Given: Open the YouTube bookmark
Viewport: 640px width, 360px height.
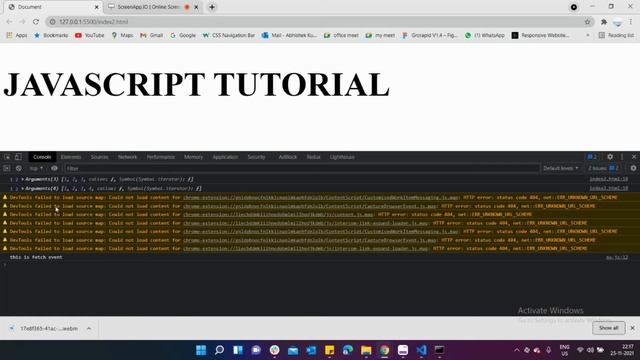Looking at the screenshot, I should pos(89,36).
